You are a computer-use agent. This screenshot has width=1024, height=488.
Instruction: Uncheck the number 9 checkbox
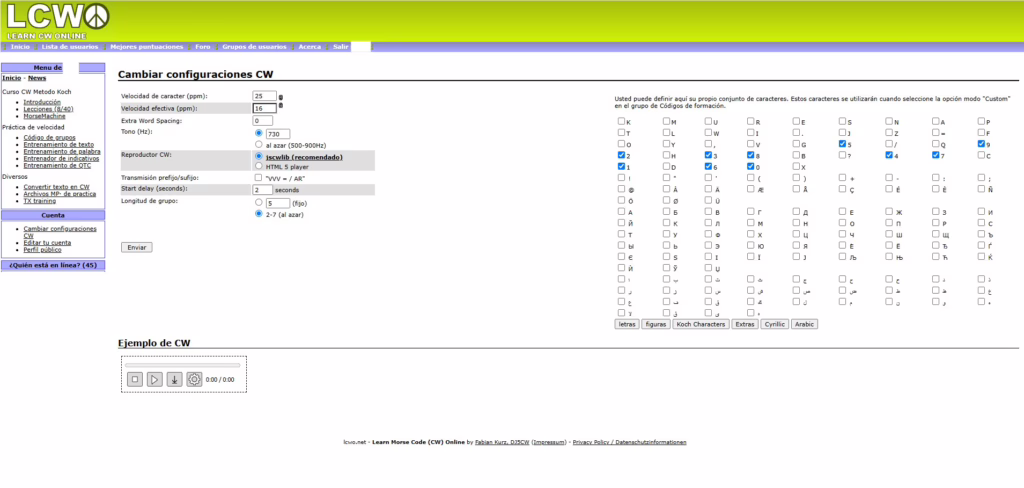point(982,143)
